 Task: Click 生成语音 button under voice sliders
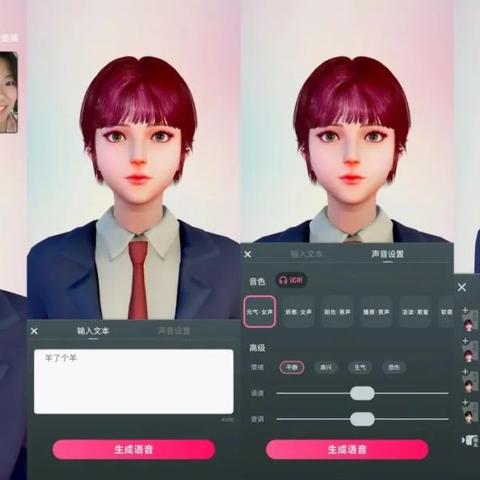click(x=347, y=450)
